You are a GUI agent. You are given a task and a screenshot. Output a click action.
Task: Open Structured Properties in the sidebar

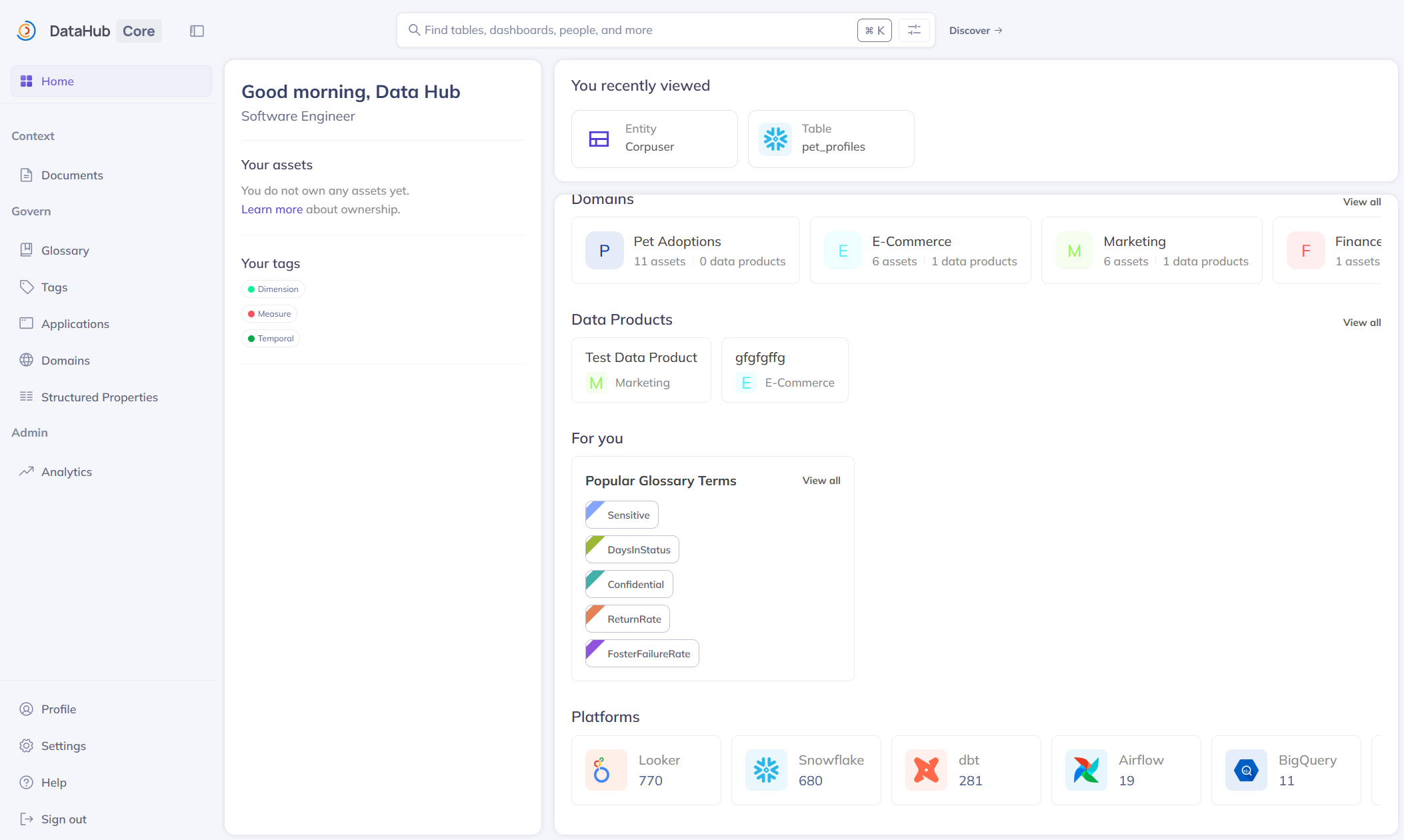tap(99, 397)
